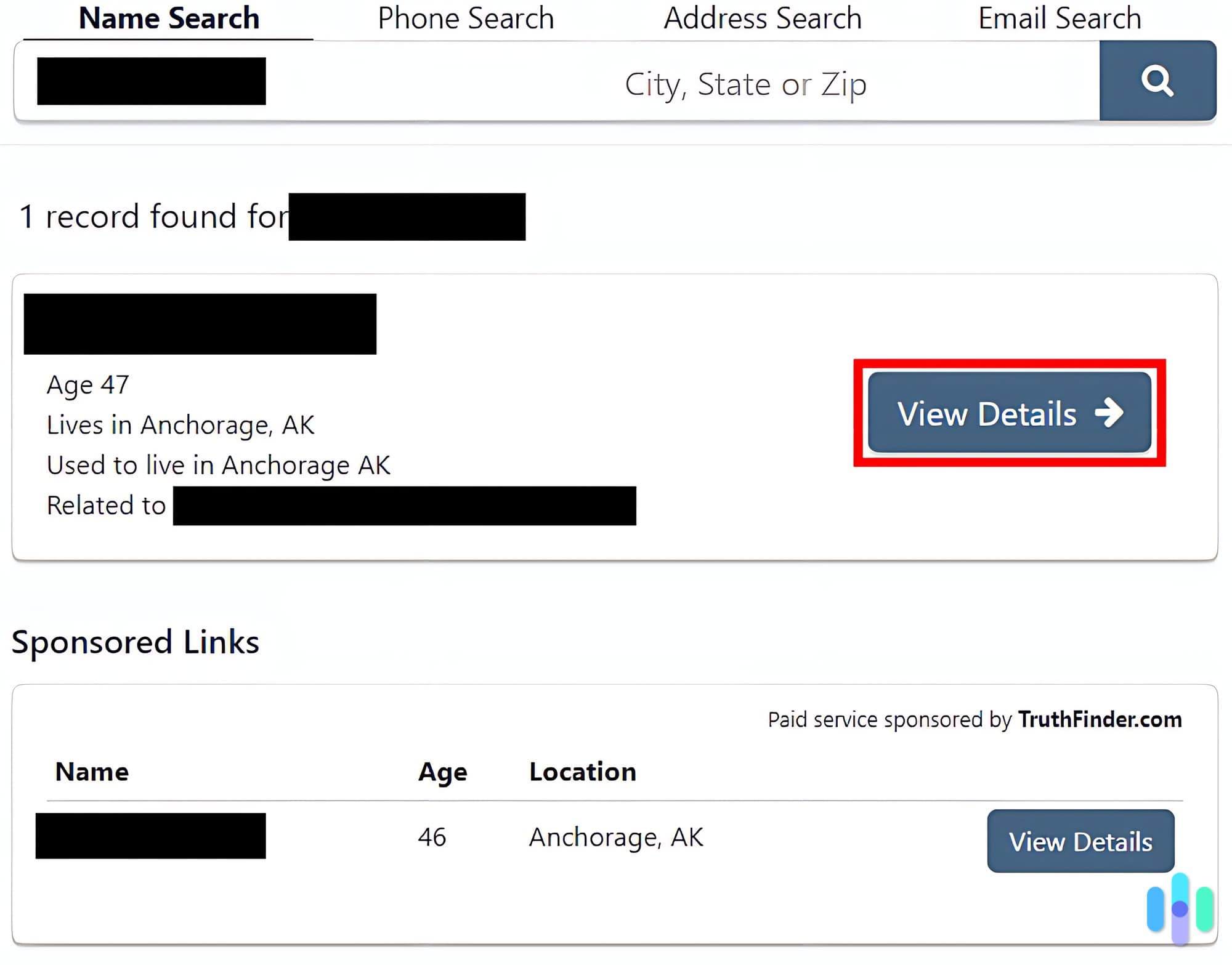This screenshot has height=965, width=1232.
Task: Switch to the Phone Search tab
Action: tap(466, 18)
